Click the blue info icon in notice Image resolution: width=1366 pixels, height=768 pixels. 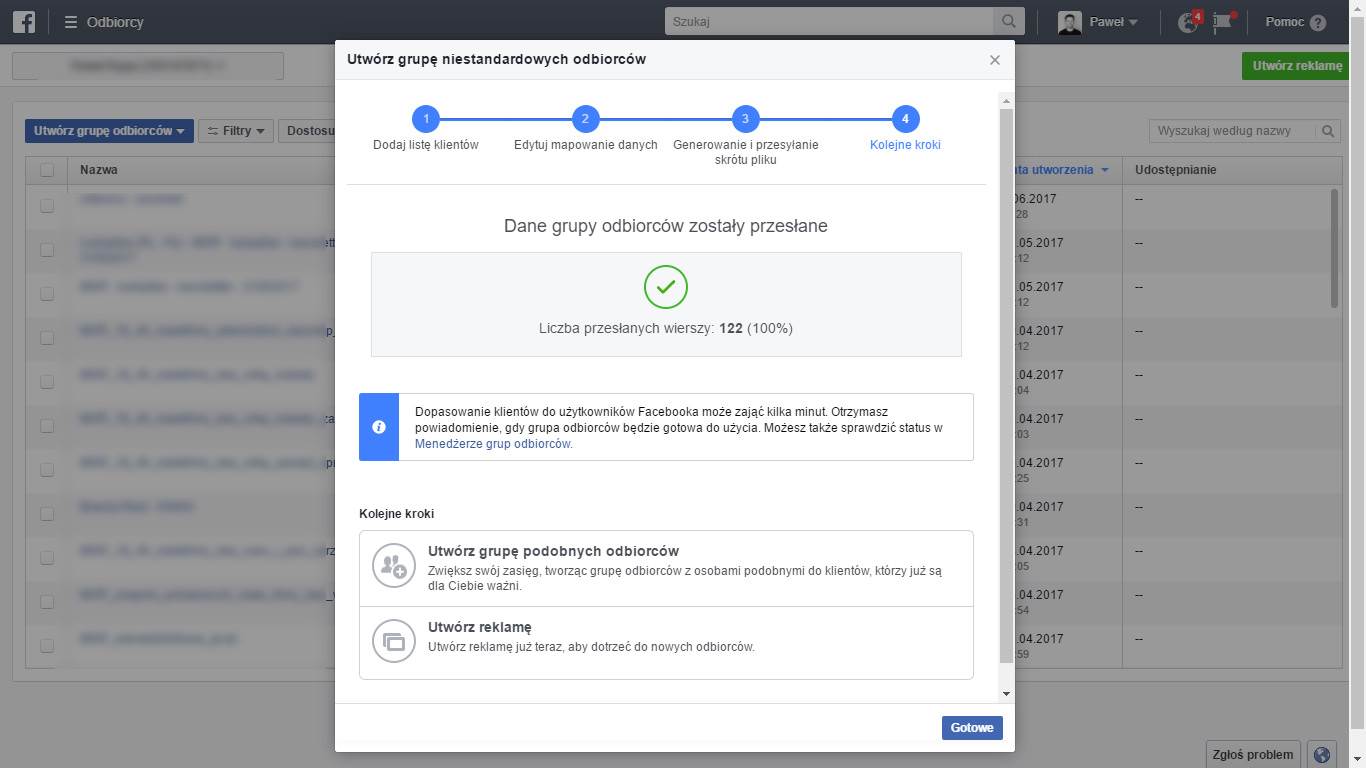click(379, 427)
